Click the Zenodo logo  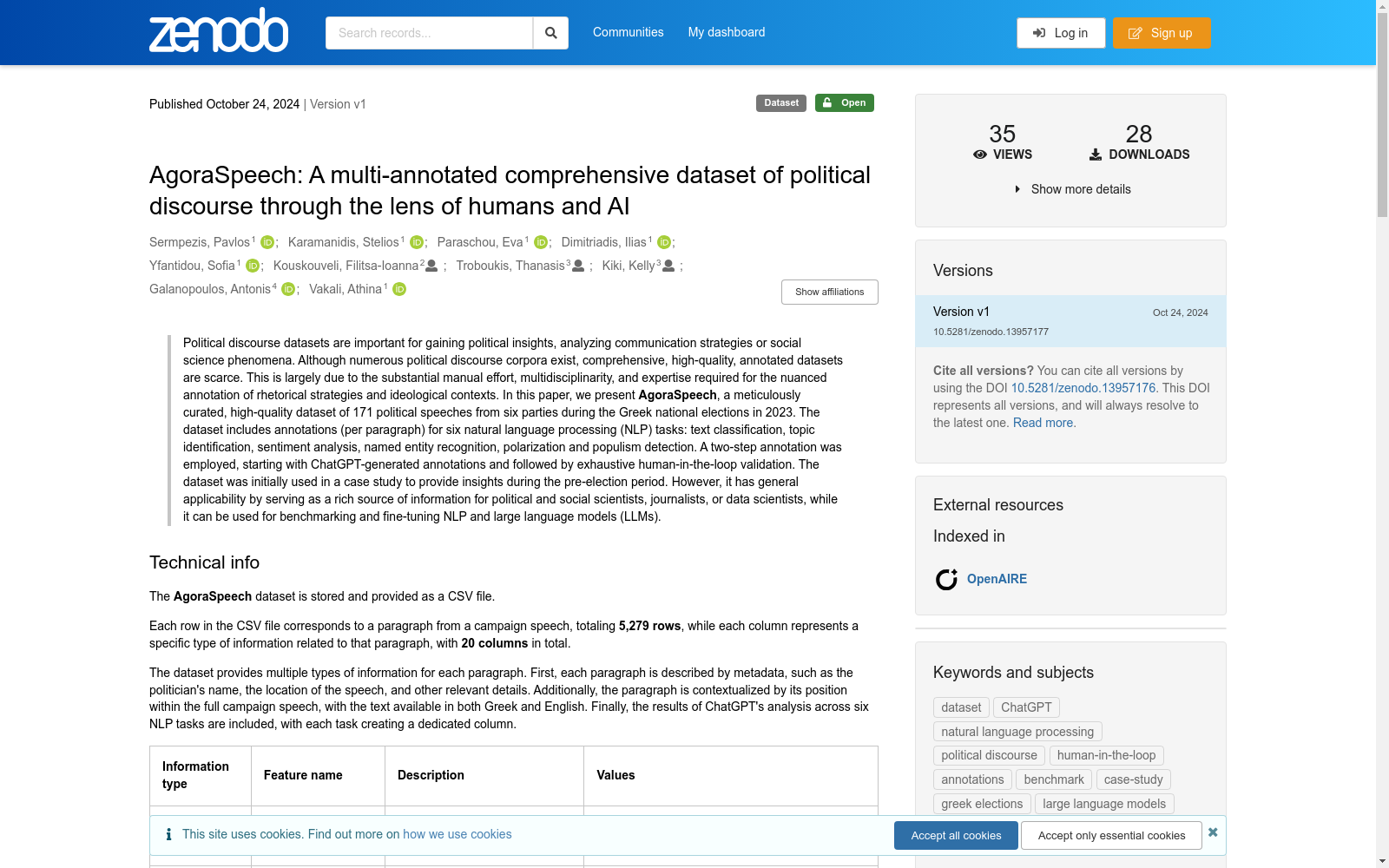click(219, 30)
